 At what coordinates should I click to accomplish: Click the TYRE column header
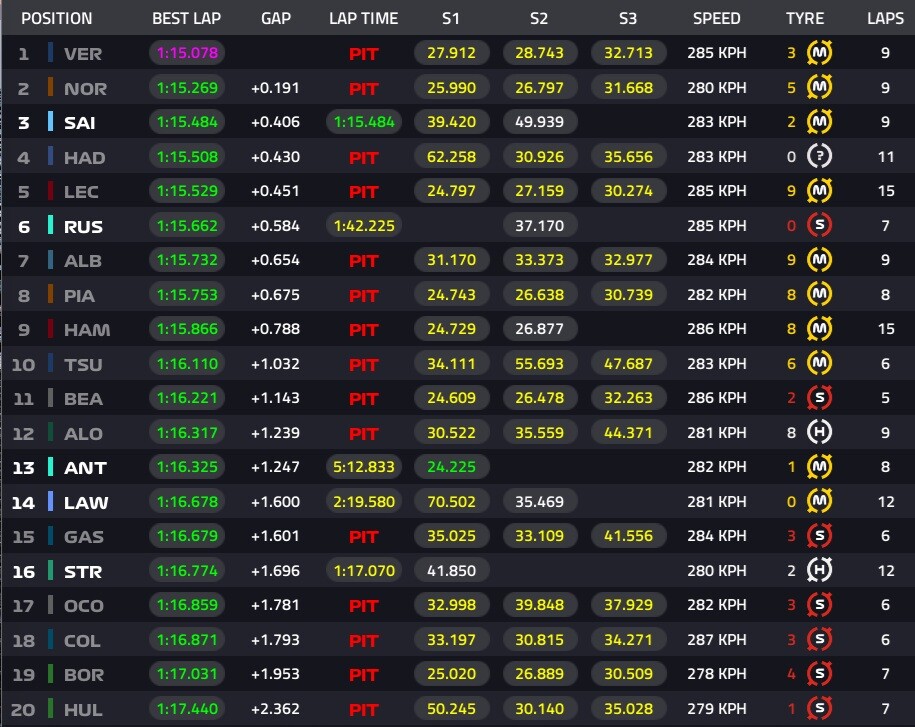coord(805,19)
